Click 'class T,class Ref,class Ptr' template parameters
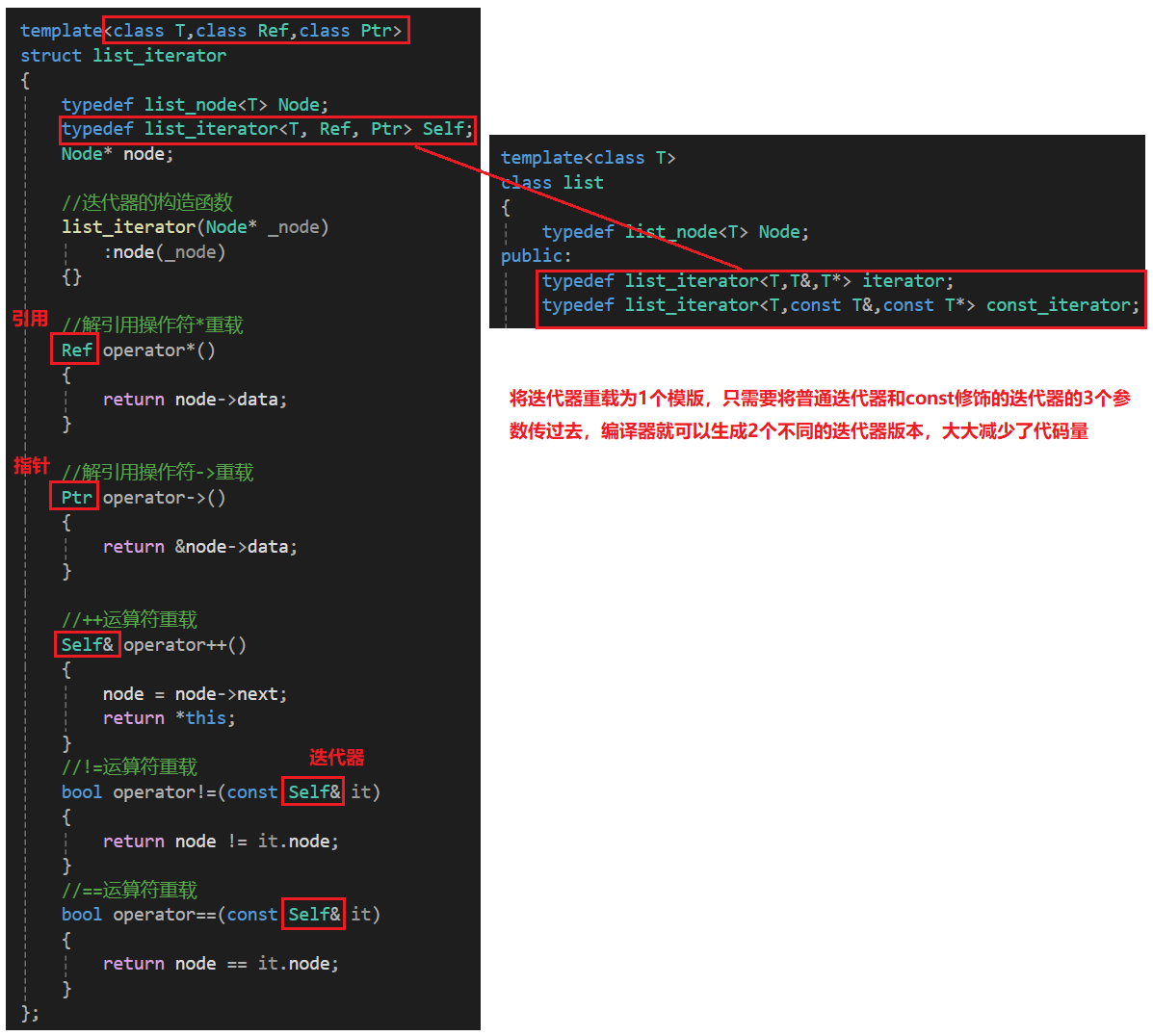1153x1036 pixels. click(x=252, y=31)
